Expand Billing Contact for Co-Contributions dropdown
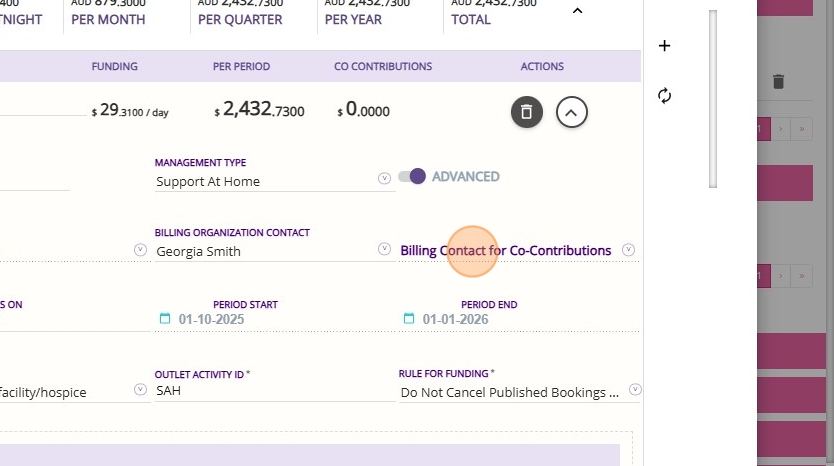834x466 pixels. pos(628,250)
